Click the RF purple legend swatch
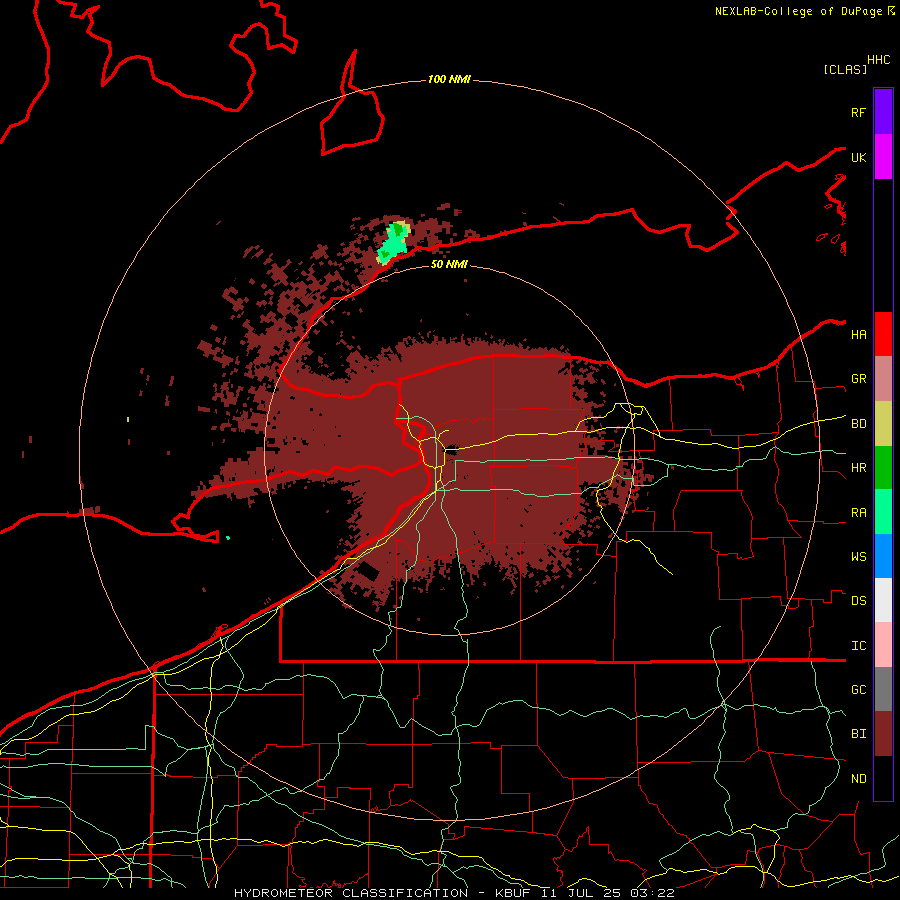 click(x=883, y=112)
